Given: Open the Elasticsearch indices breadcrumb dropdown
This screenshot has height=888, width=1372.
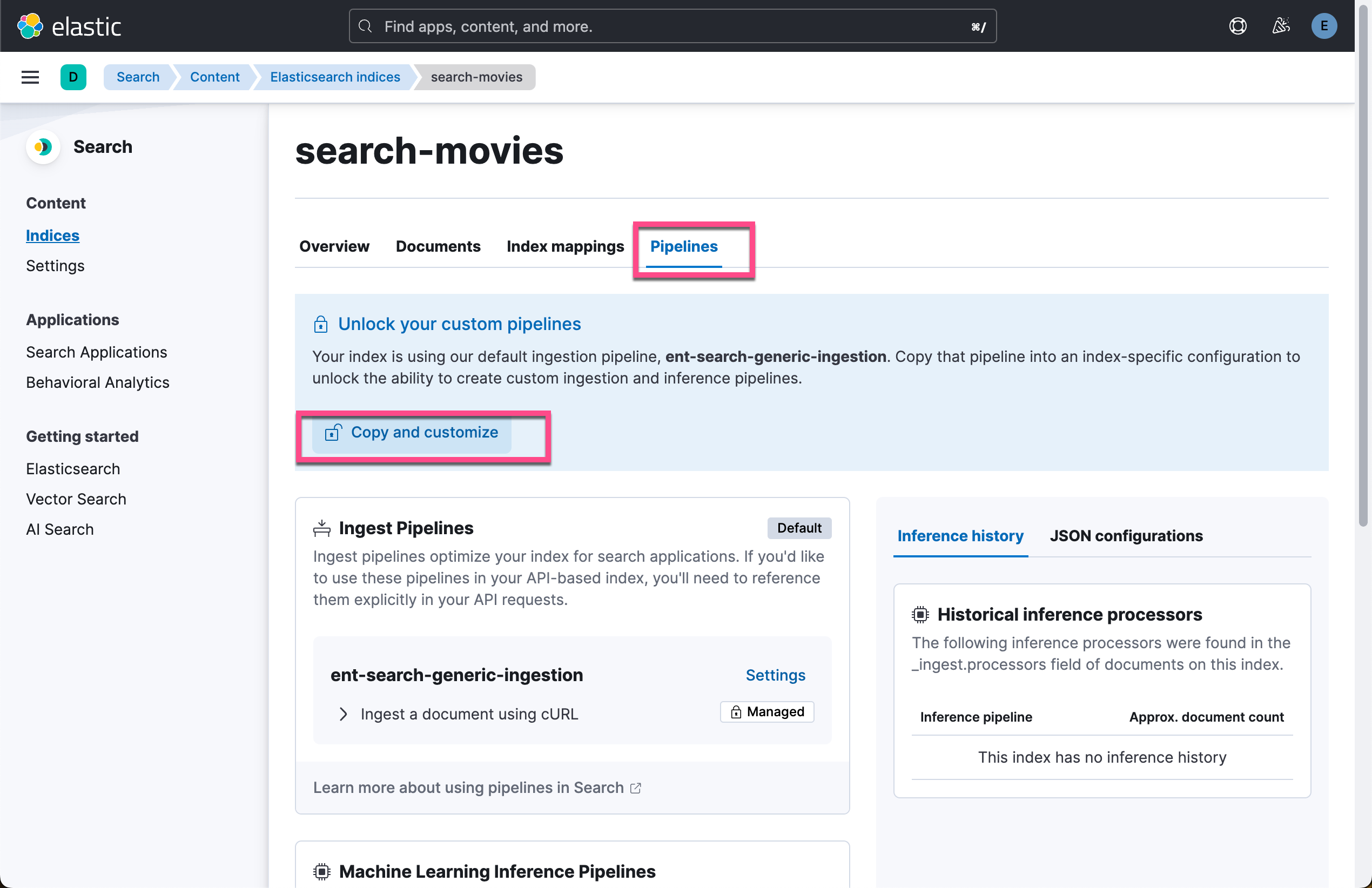Looking at the screenshot, I should tap(335, 77).
